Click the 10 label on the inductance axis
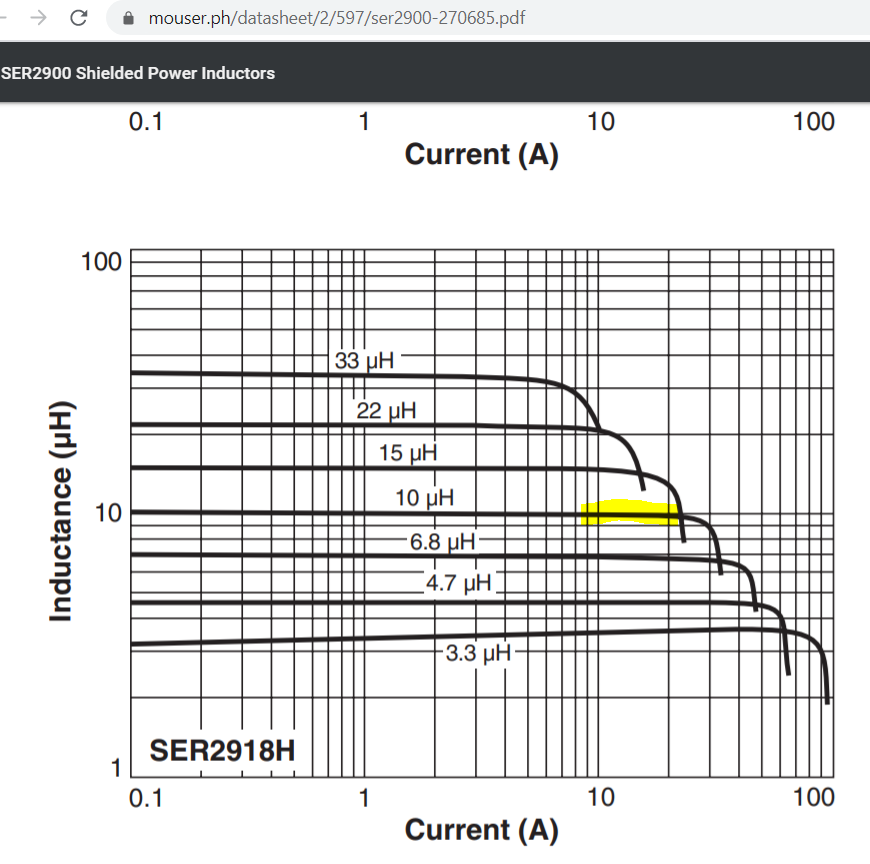This screenshot has width=870, height=864. coord(108,513)
